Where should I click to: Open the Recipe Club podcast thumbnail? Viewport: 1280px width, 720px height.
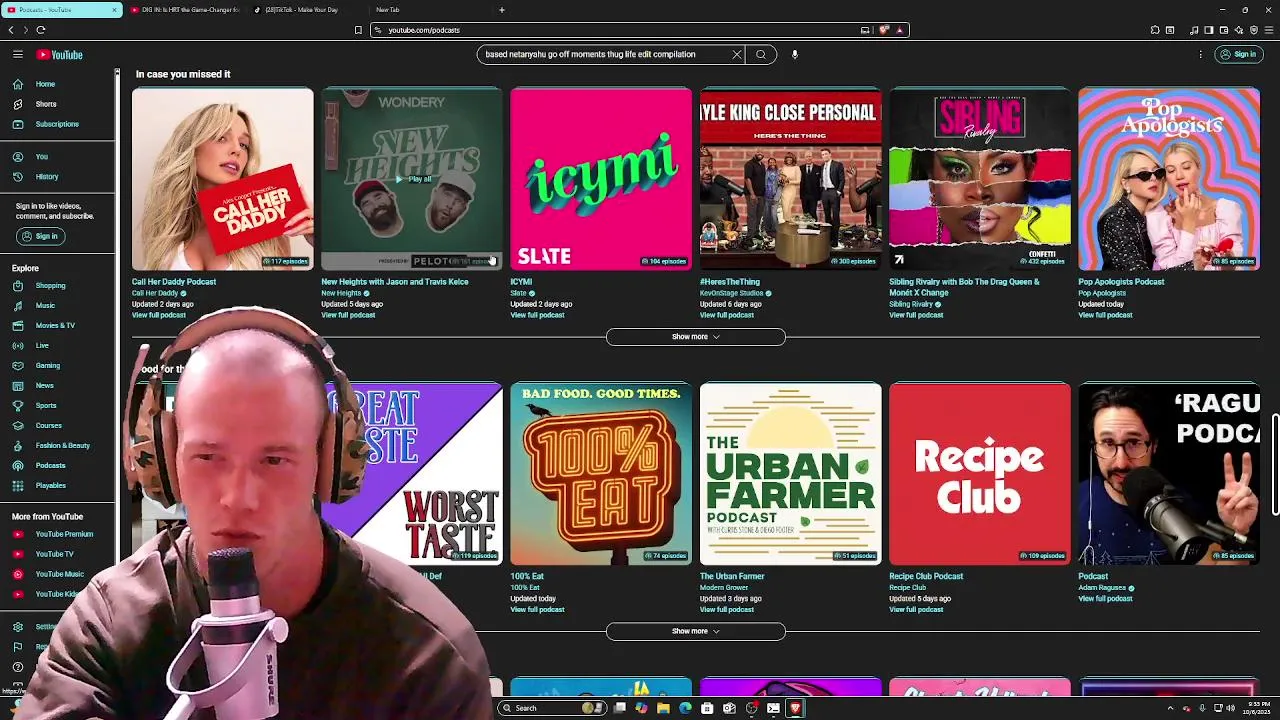980,474
